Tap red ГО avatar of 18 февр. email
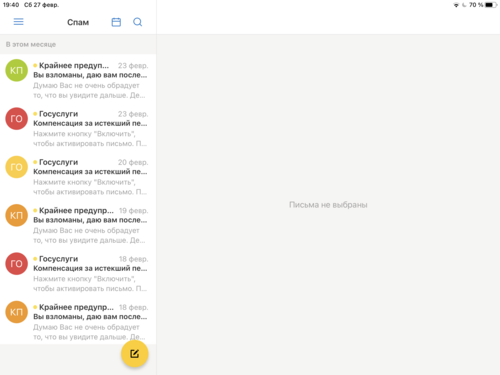Viewport: 500px width, 375px height. [16, 264]
